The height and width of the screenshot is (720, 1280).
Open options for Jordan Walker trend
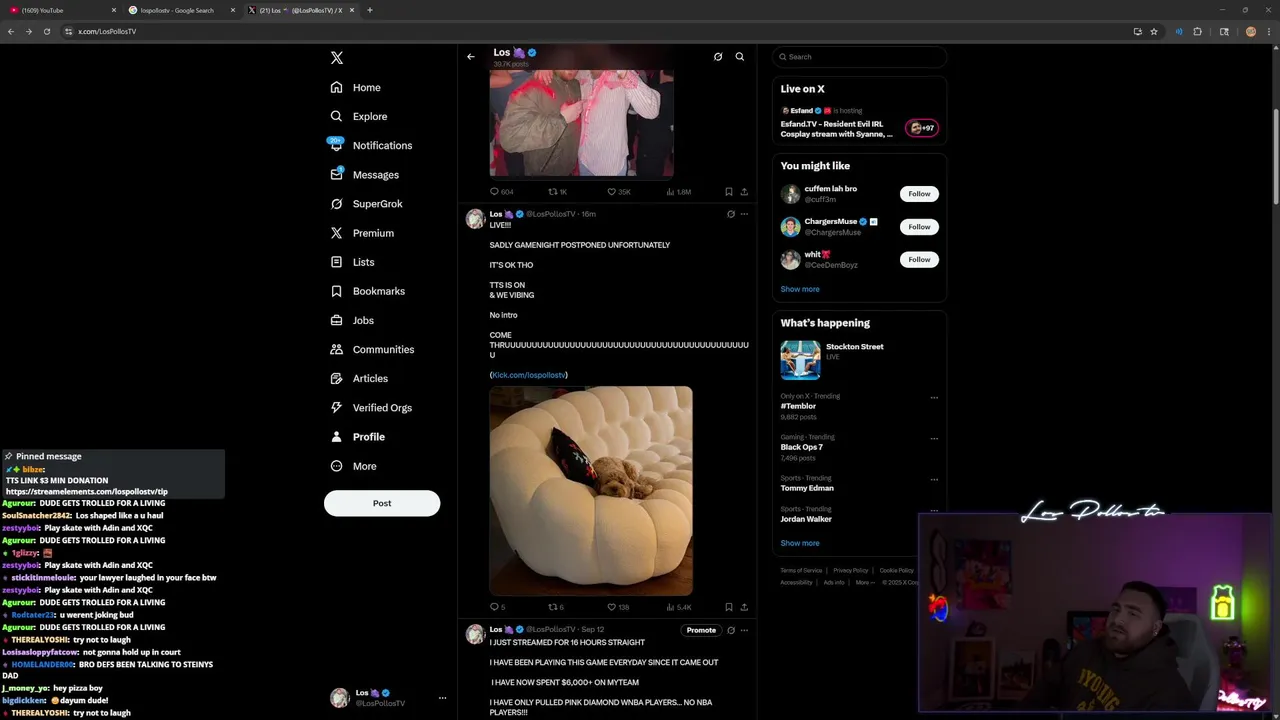tap(934, 511)
